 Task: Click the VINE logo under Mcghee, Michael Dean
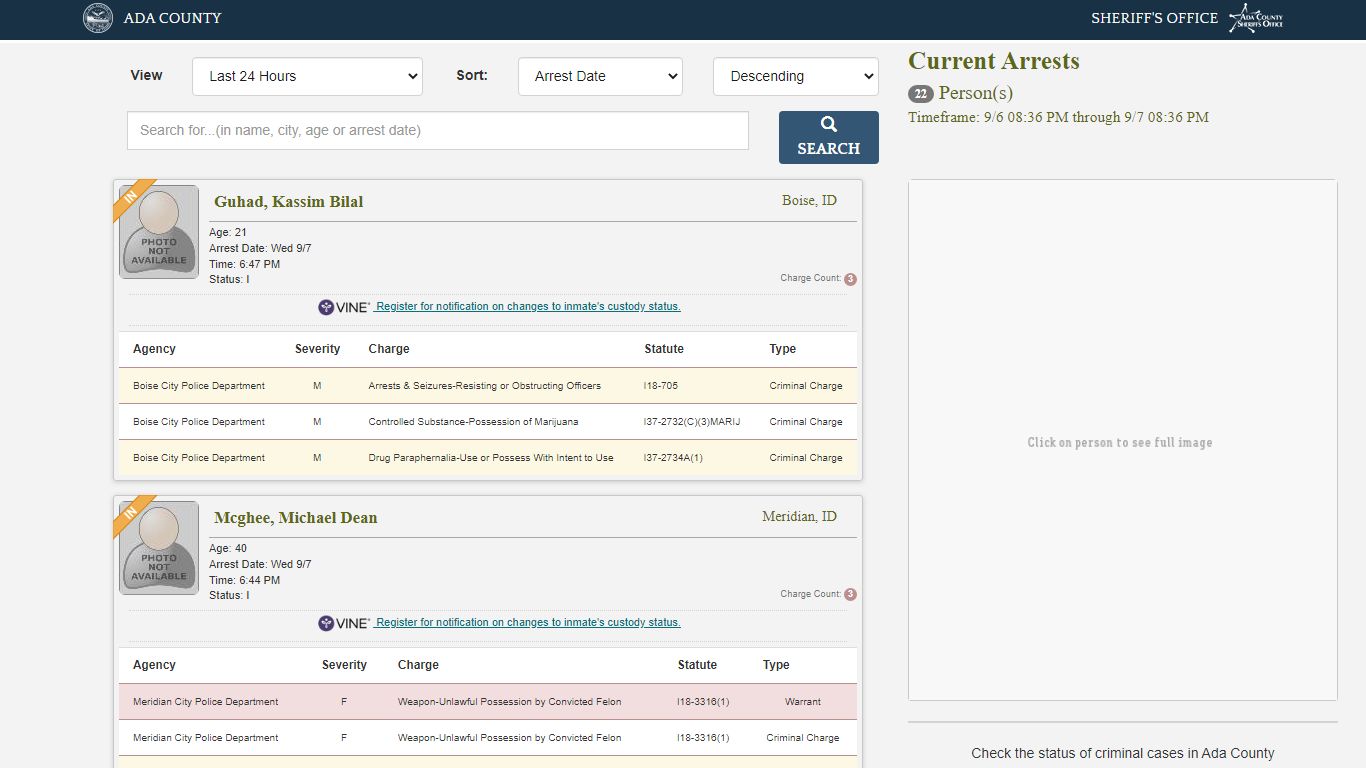[344, 623]
